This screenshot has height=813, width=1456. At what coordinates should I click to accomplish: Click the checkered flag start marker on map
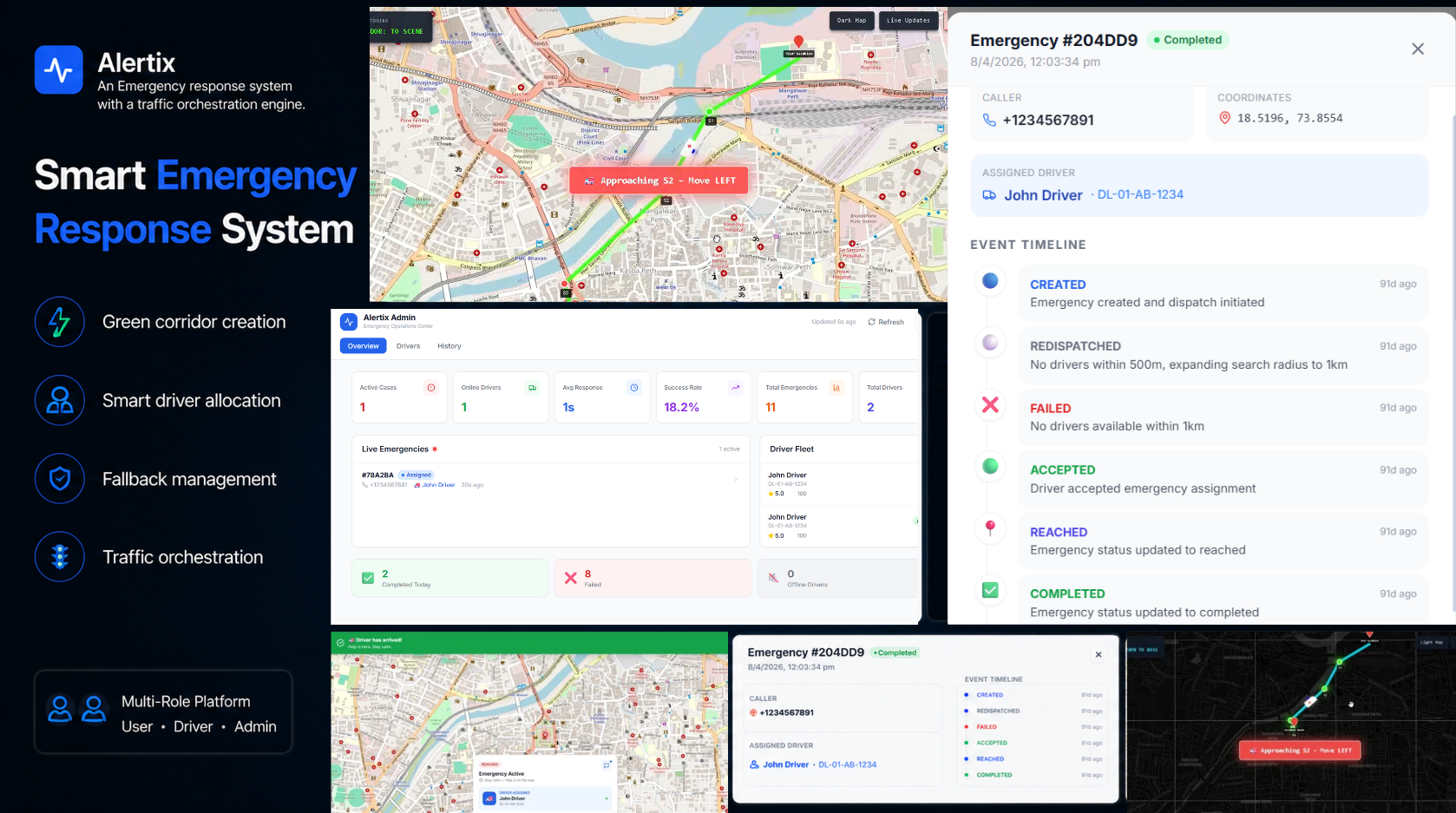(566, 292)
